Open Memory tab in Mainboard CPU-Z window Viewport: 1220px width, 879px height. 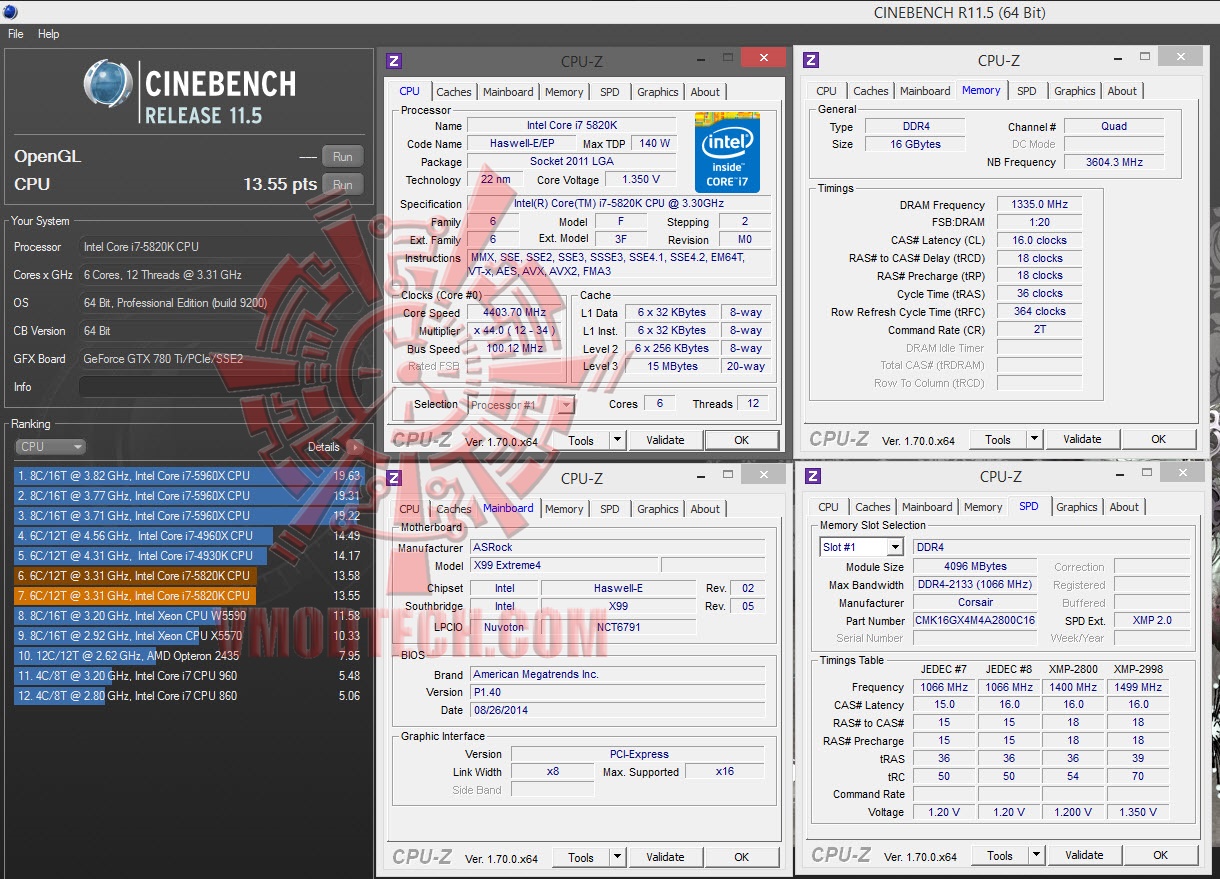(564, 509)
